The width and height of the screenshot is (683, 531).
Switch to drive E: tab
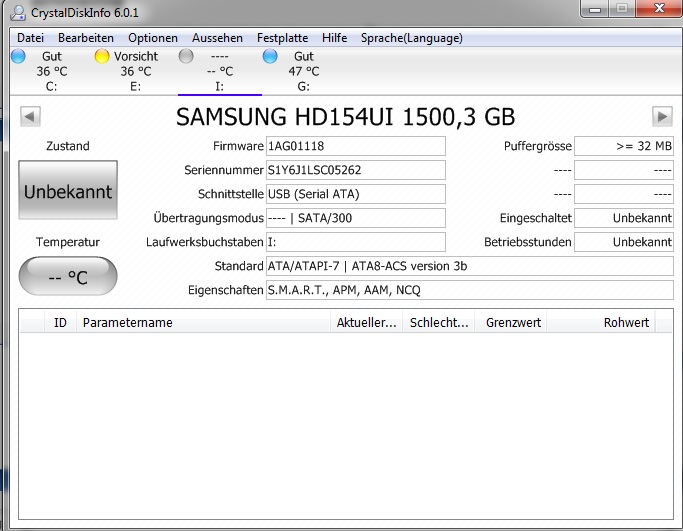pyautogui.click(x=136, y=71)
